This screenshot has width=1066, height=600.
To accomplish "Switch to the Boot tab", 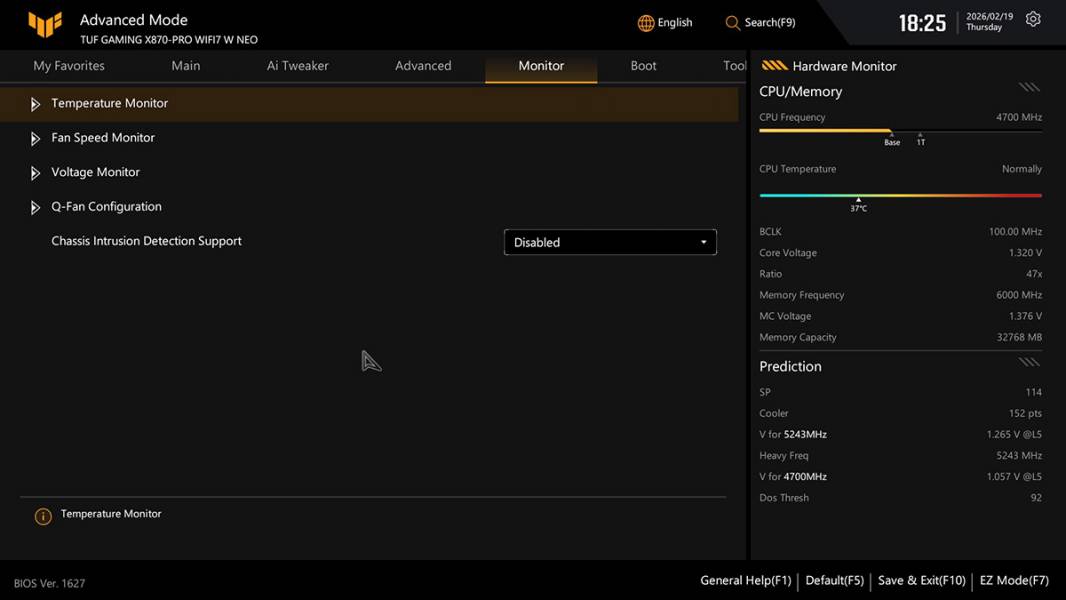I will pos(643,66).
